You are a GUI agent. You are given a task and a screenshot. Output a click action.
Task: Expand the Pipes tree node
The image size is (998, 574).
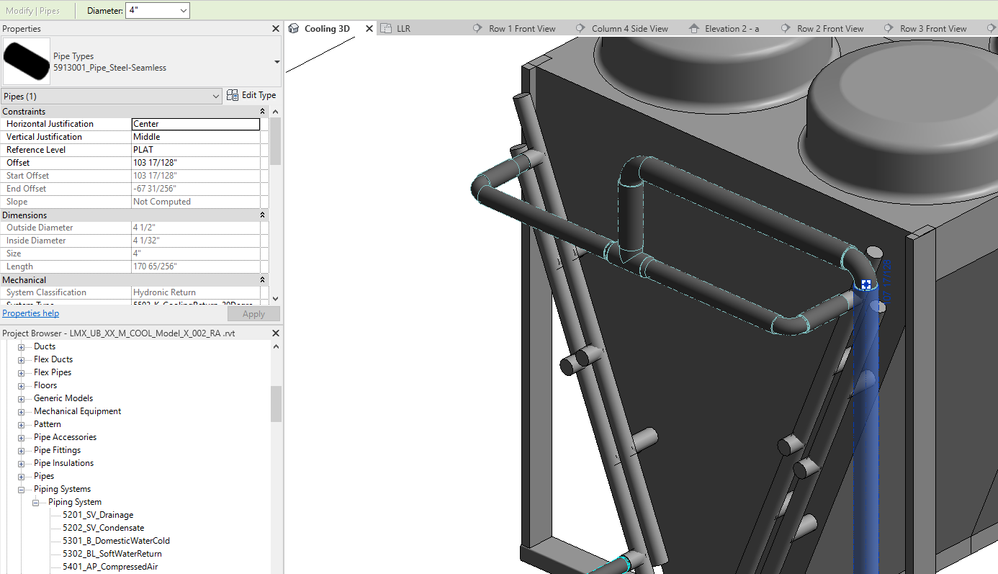pyautogui.click(x=21, y=477)
